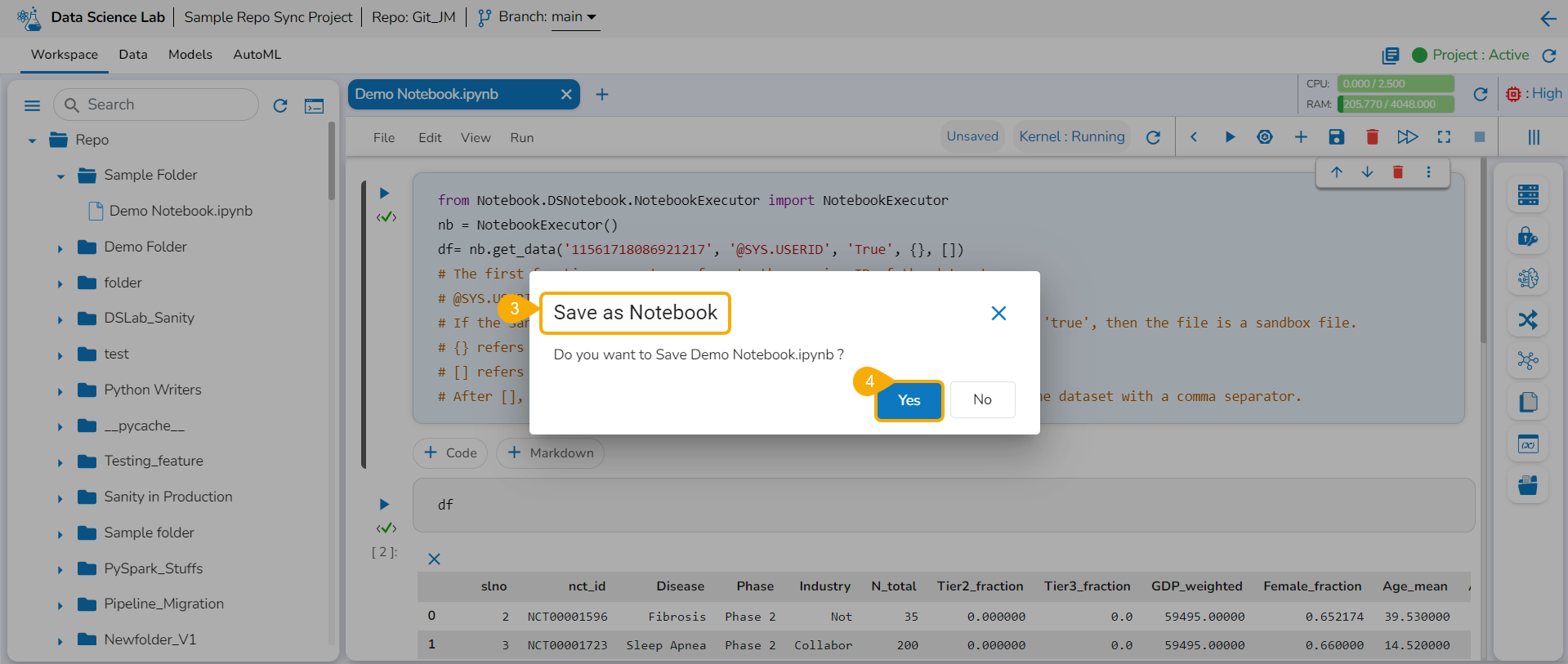Open the terminal icon beside search
Image resolution: width=1568 pixels, height=664 pixels.
pos(314,106)
